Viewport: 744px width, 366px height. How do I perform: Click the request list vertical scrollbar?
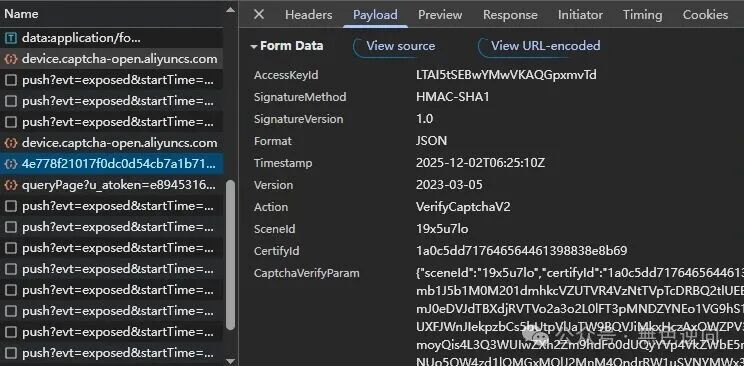pyautogui.click(x=230, y=255)
